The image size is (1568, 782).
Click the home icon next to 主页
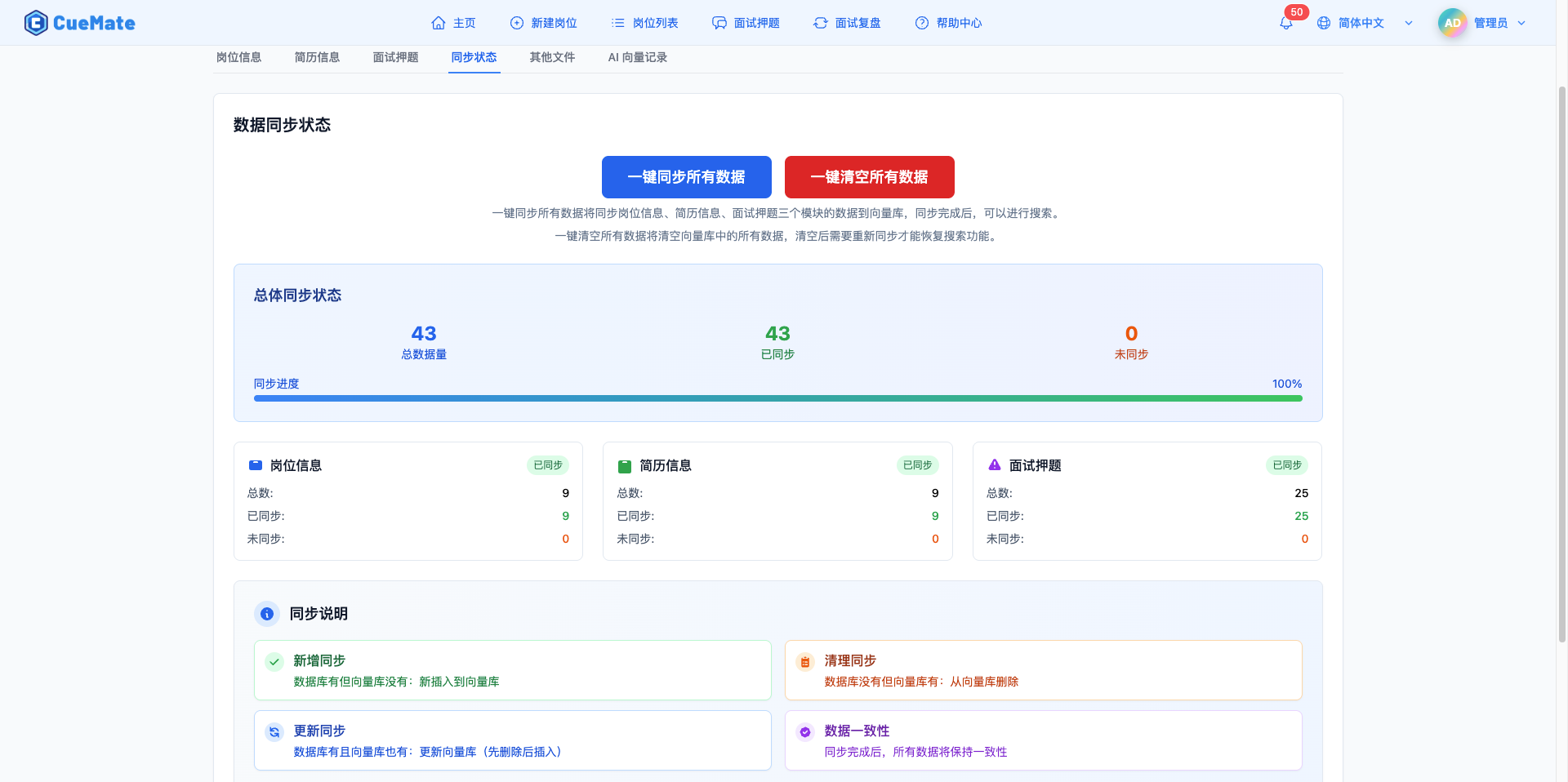[438, 23]
